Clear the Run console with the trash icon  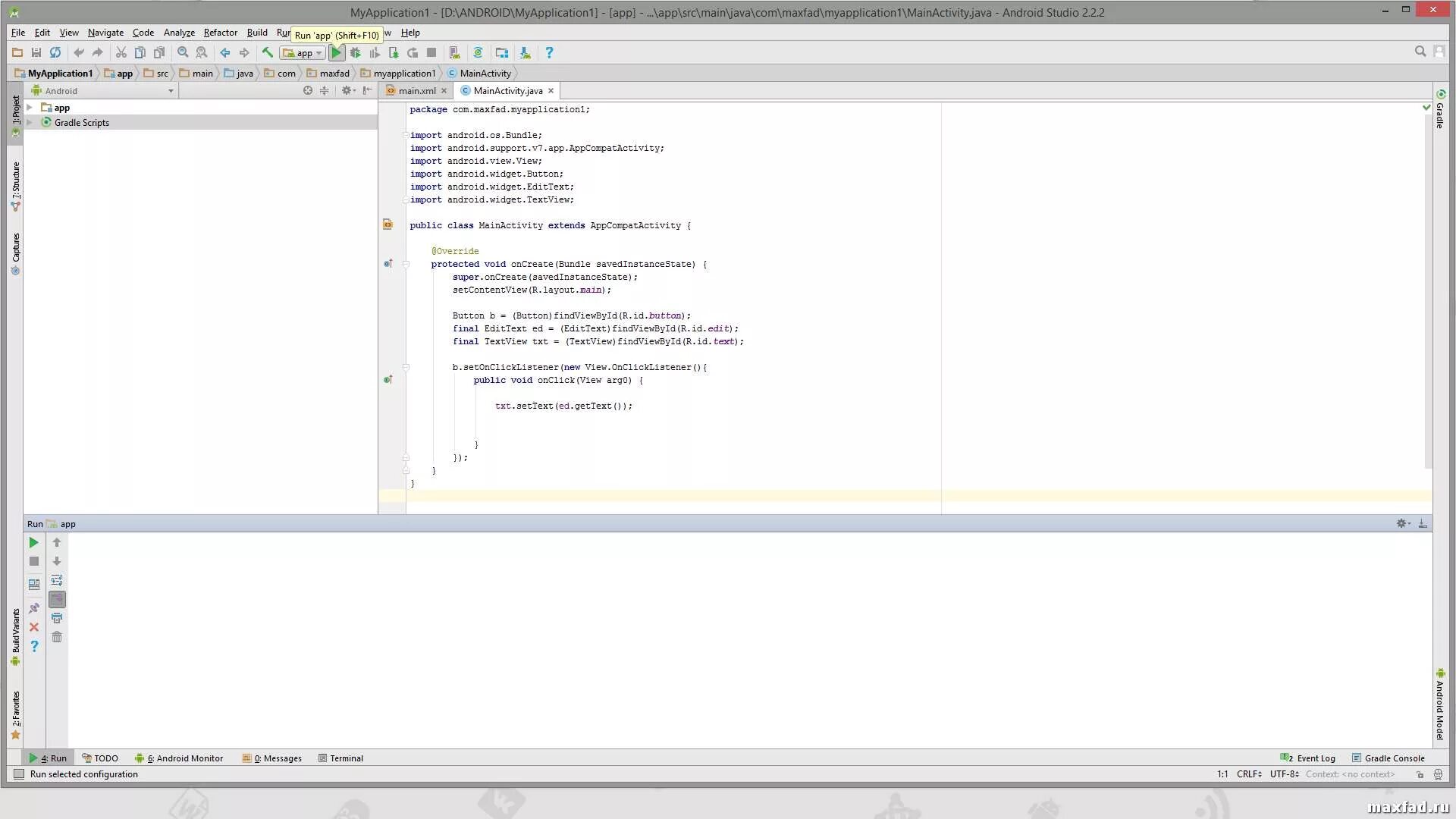coord(57,637)
